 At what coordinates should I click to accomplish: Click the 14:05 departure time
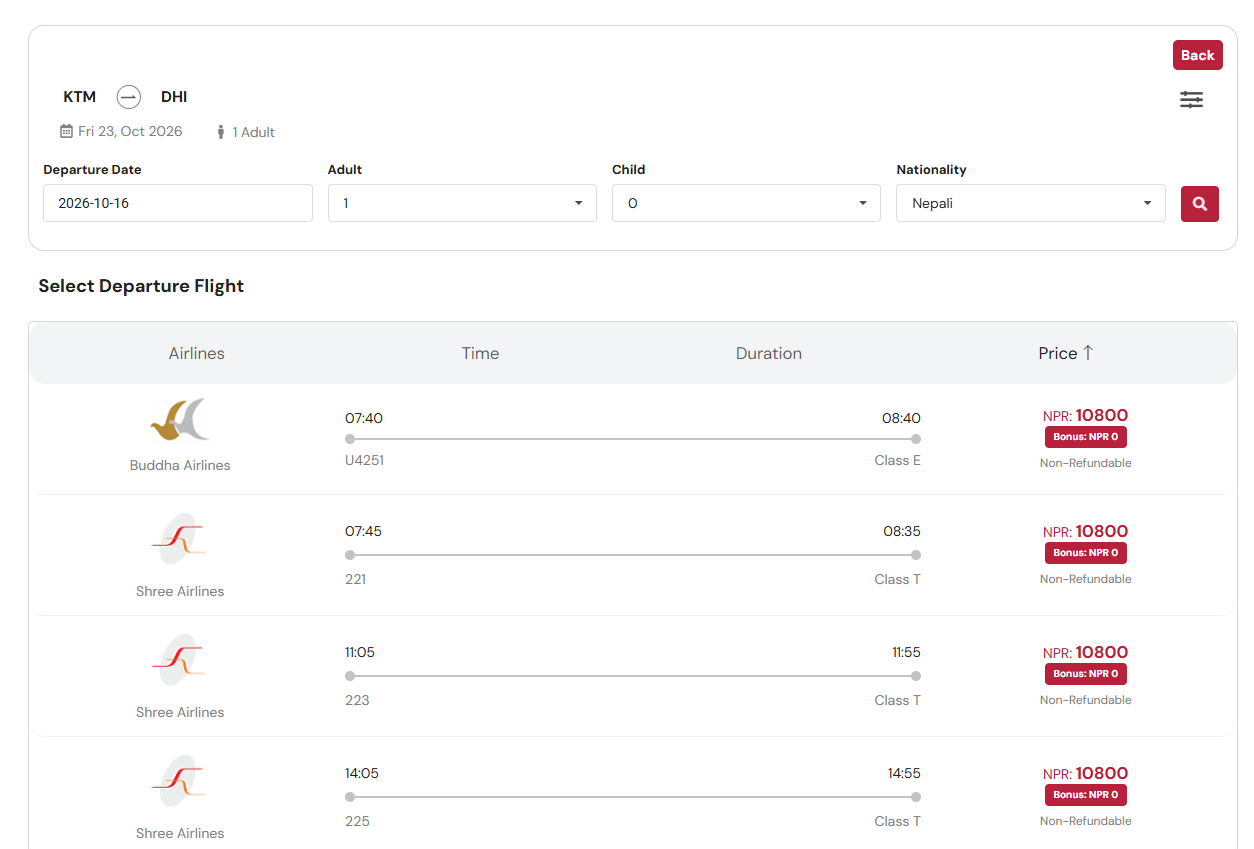coord(362,773)
